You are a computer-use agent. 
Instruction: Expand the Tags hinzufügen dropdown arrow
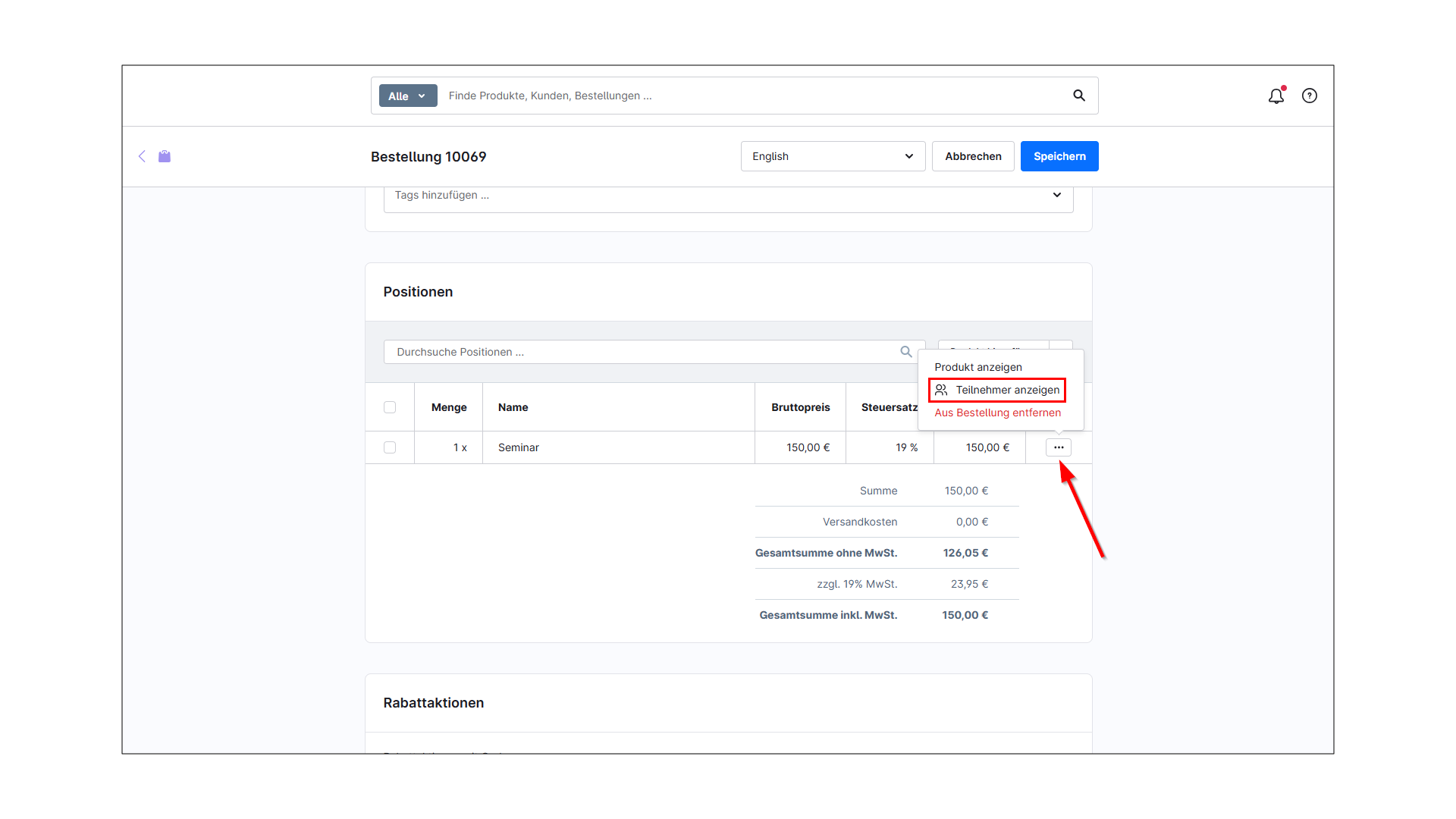[x=1057, y=195]
